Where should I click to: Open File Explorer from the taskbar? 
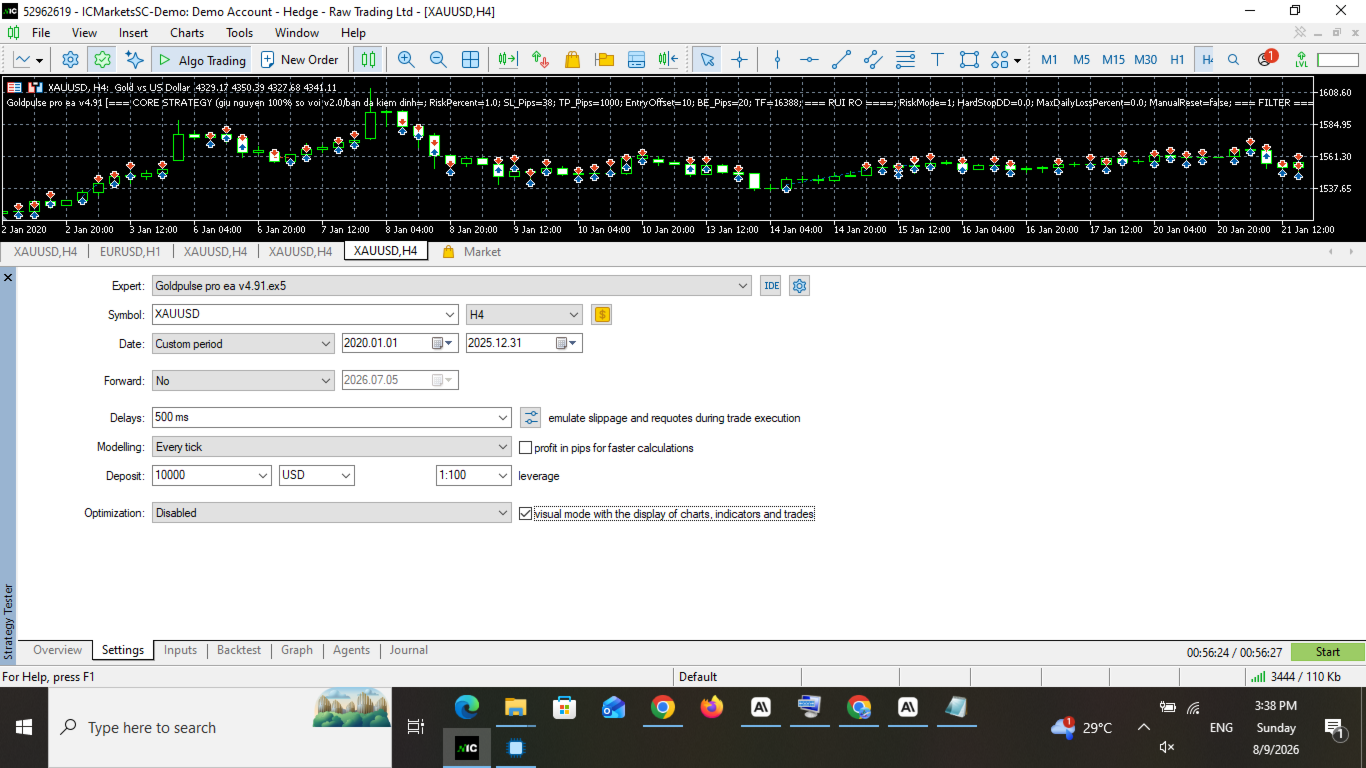(515, 708)
